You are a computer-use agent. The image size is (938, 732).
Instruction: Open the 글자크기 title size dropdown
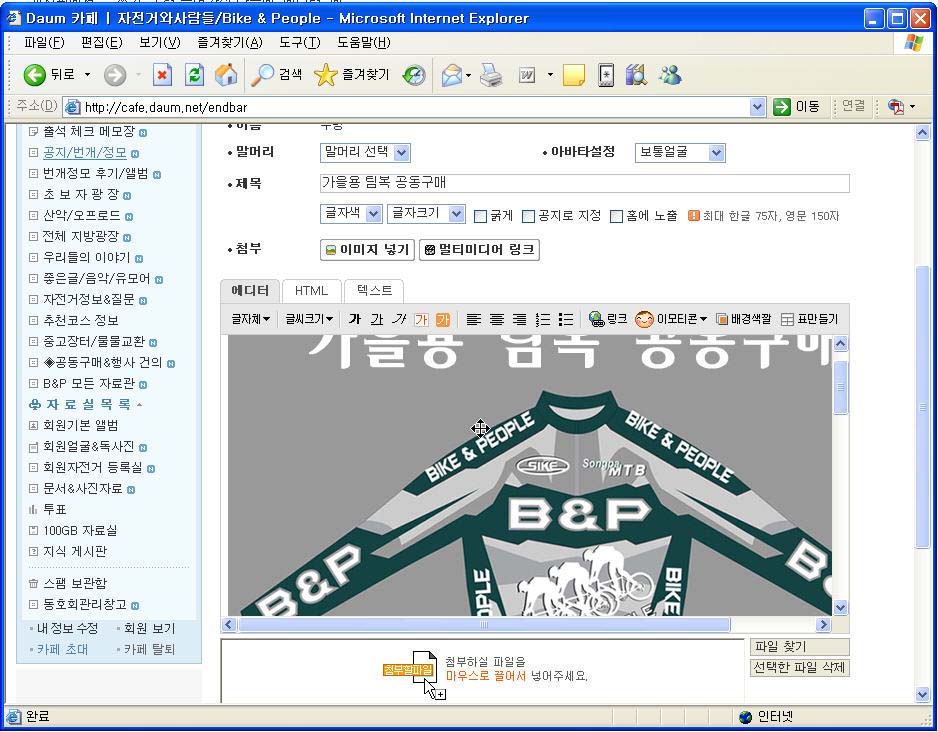[x=426, y=214]
